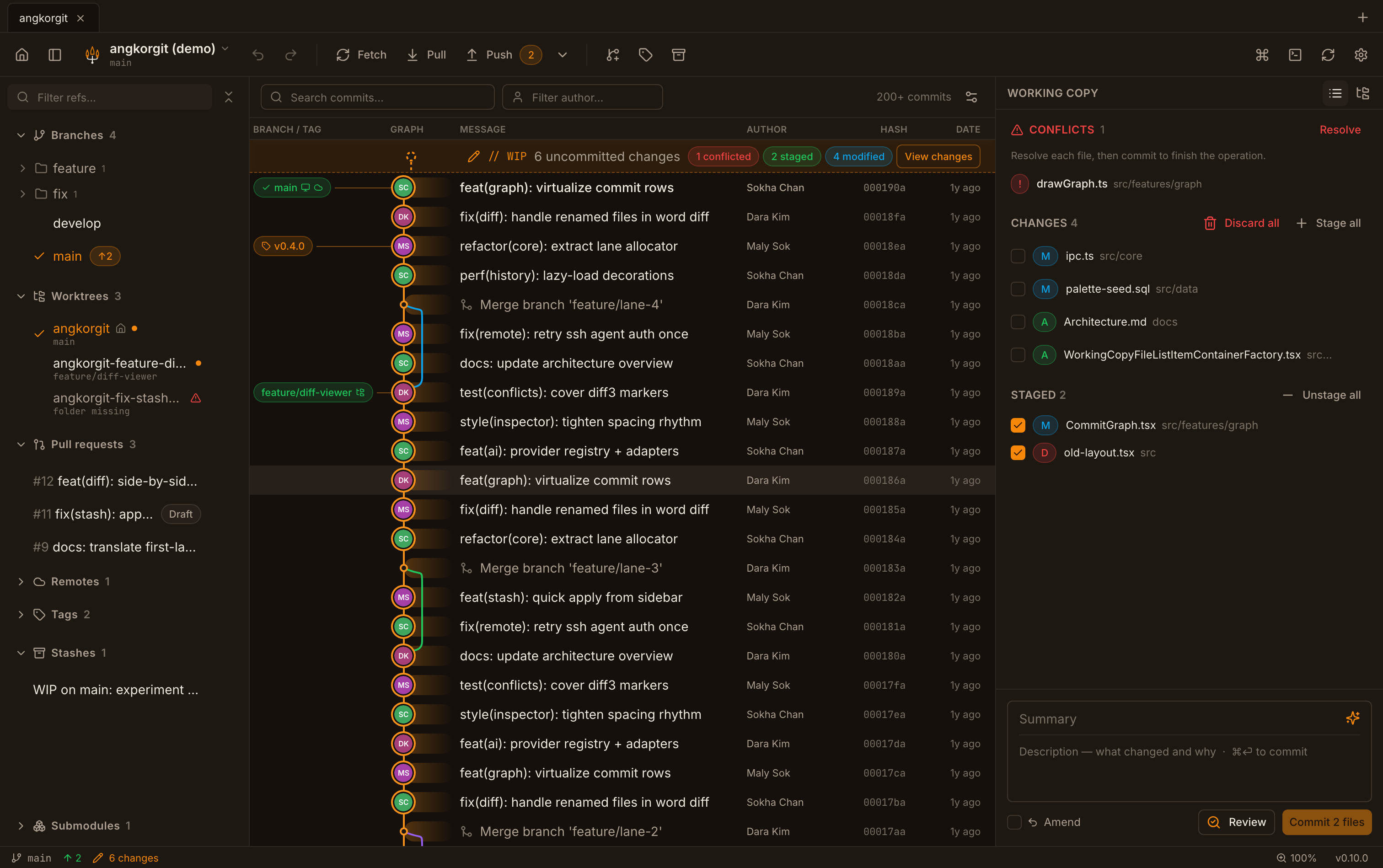
Task: Switch working copy to list view
Action: pos(1335,93)
